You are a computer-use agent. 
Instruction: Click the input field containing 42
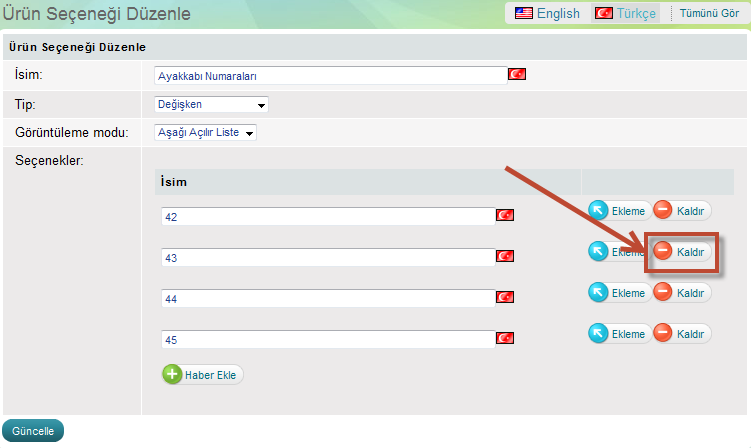(x=327, y=216)
